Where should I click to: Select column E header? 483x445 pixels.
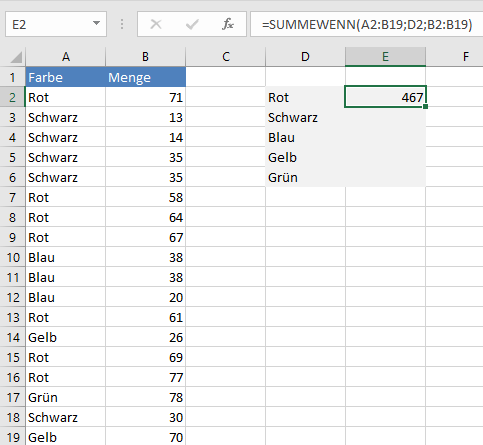point(385,57)
